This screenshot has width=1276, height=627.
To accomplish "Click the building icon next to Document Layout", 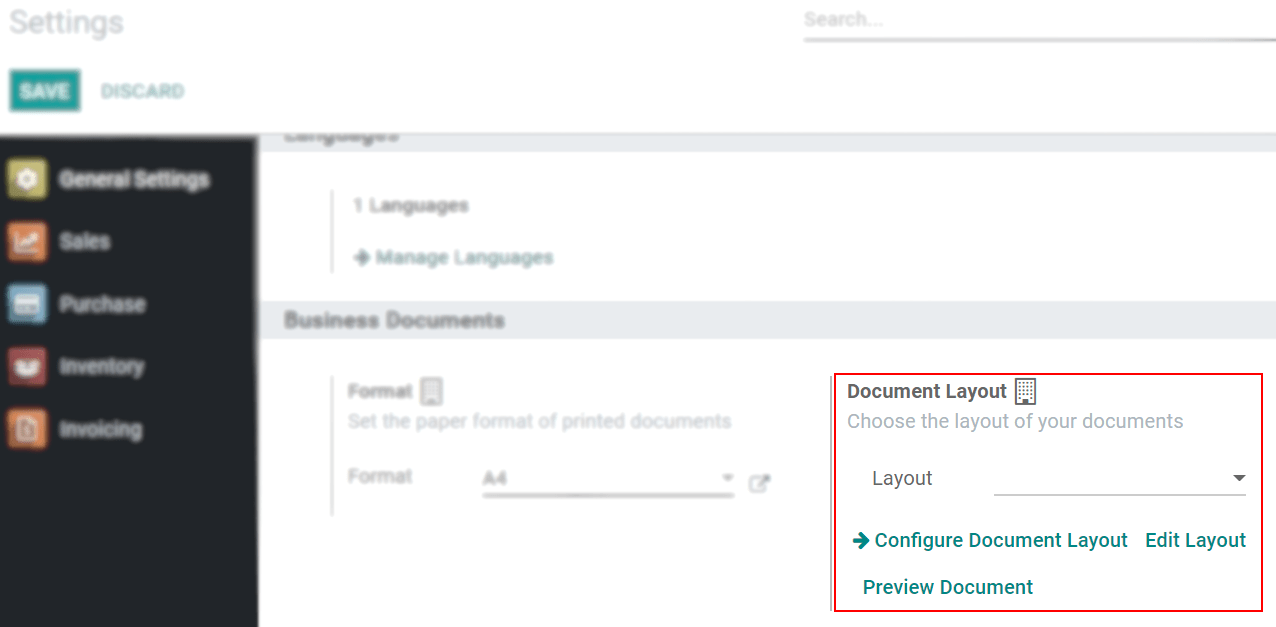I will click(x=1025, y=391).
